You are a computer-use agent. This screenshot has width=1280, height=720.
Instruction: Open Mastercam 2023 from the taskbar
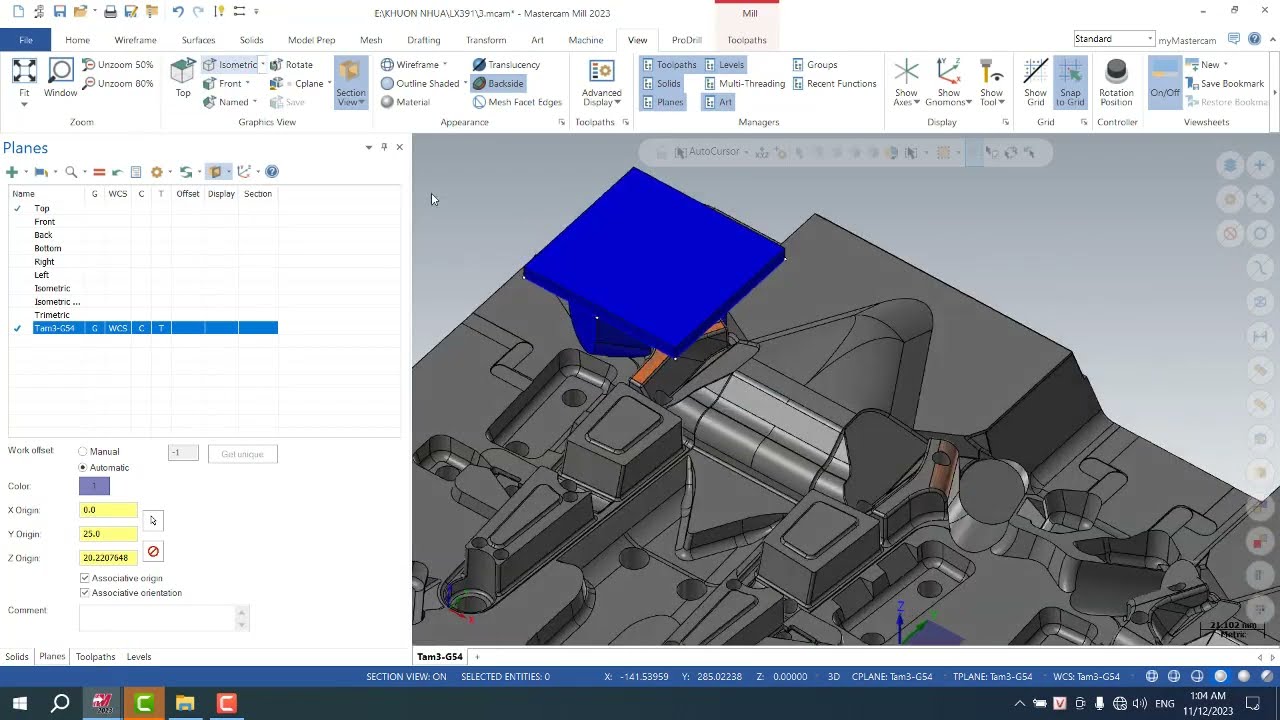pyautogui.click(x=102, y=703)
